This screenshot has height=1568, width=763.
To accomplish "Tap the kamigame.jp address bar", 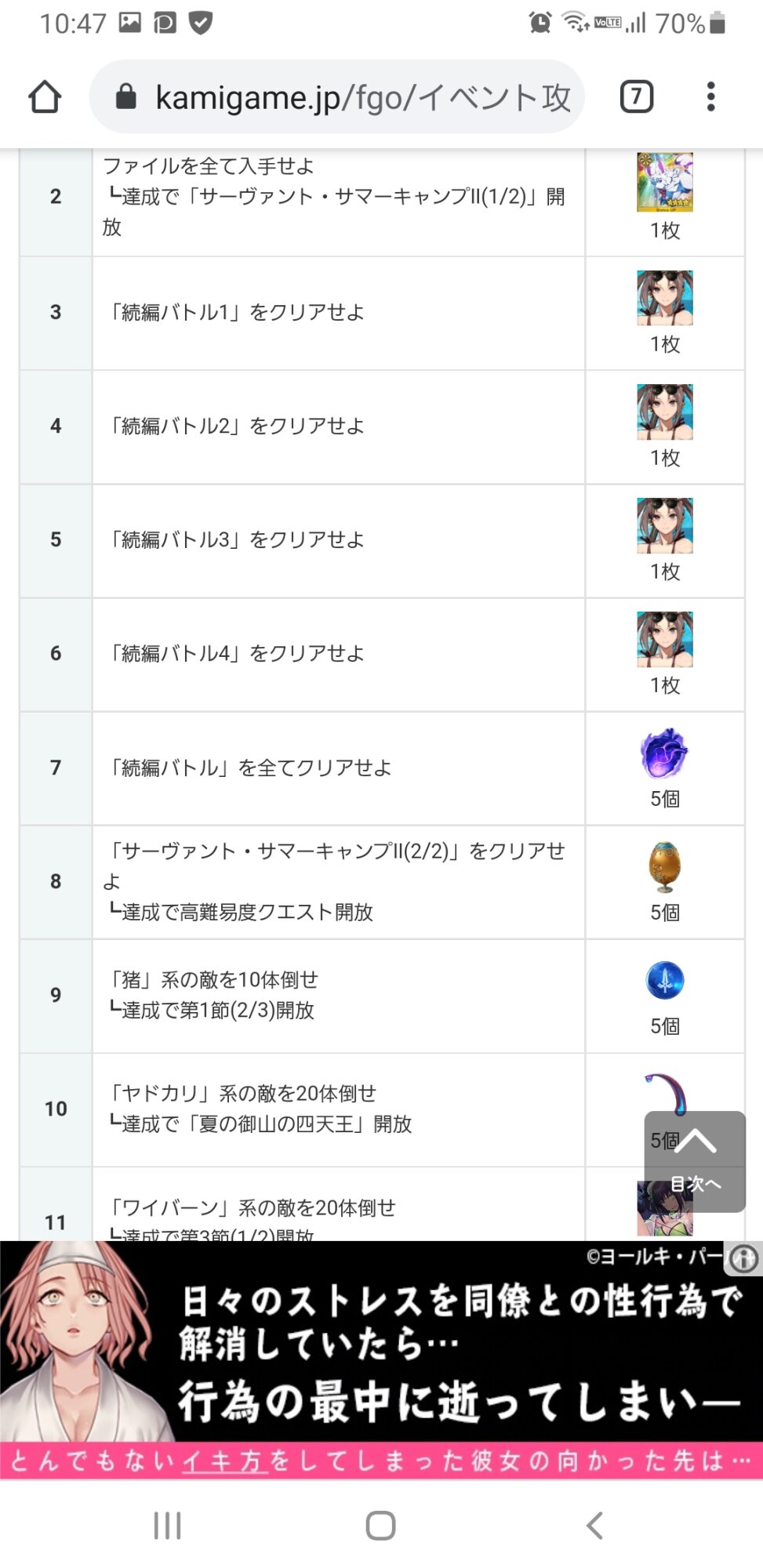I will click(x=361, y=97).
